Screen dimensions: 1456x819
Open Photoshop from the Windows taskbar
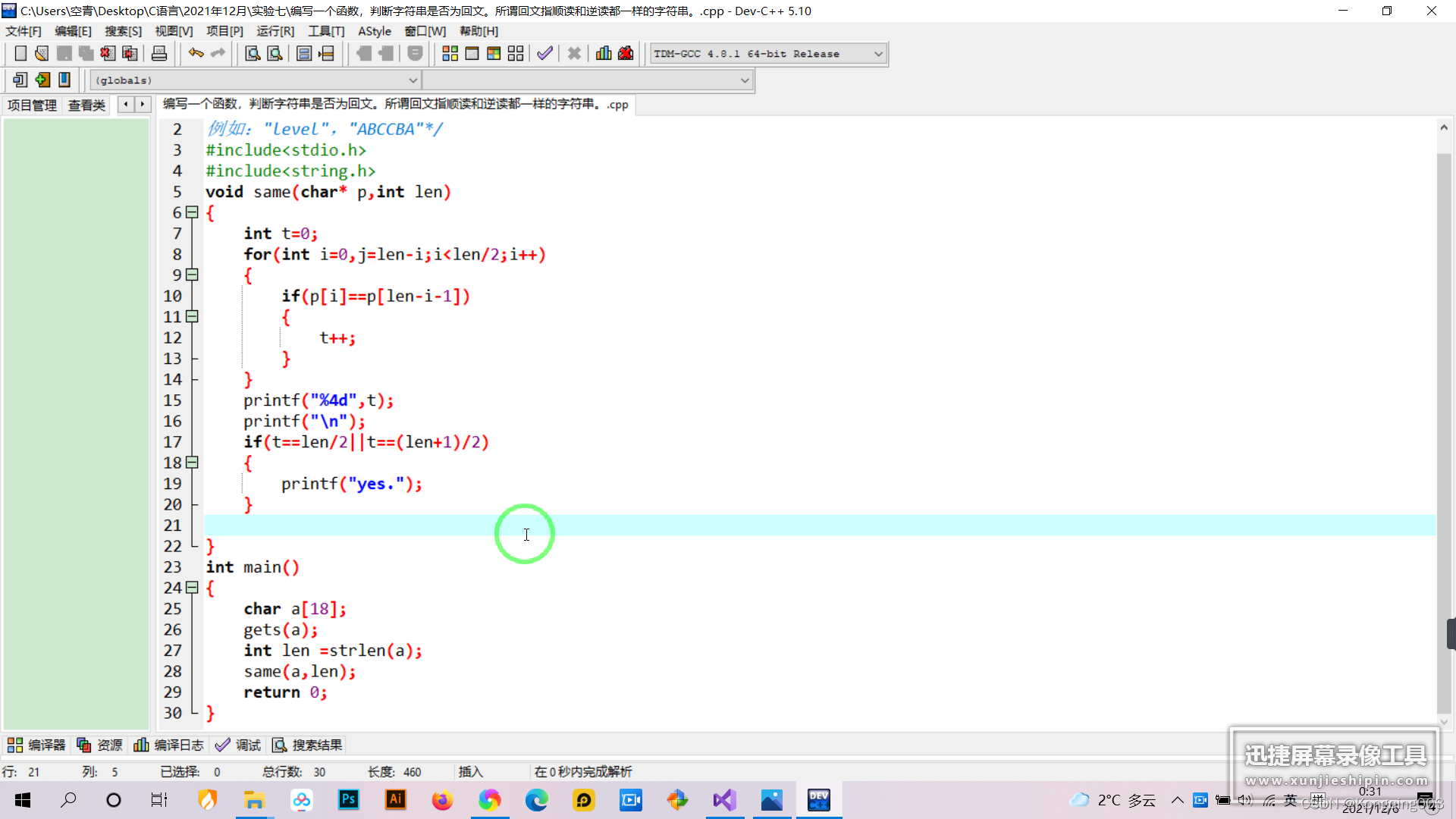click(349, 799)
